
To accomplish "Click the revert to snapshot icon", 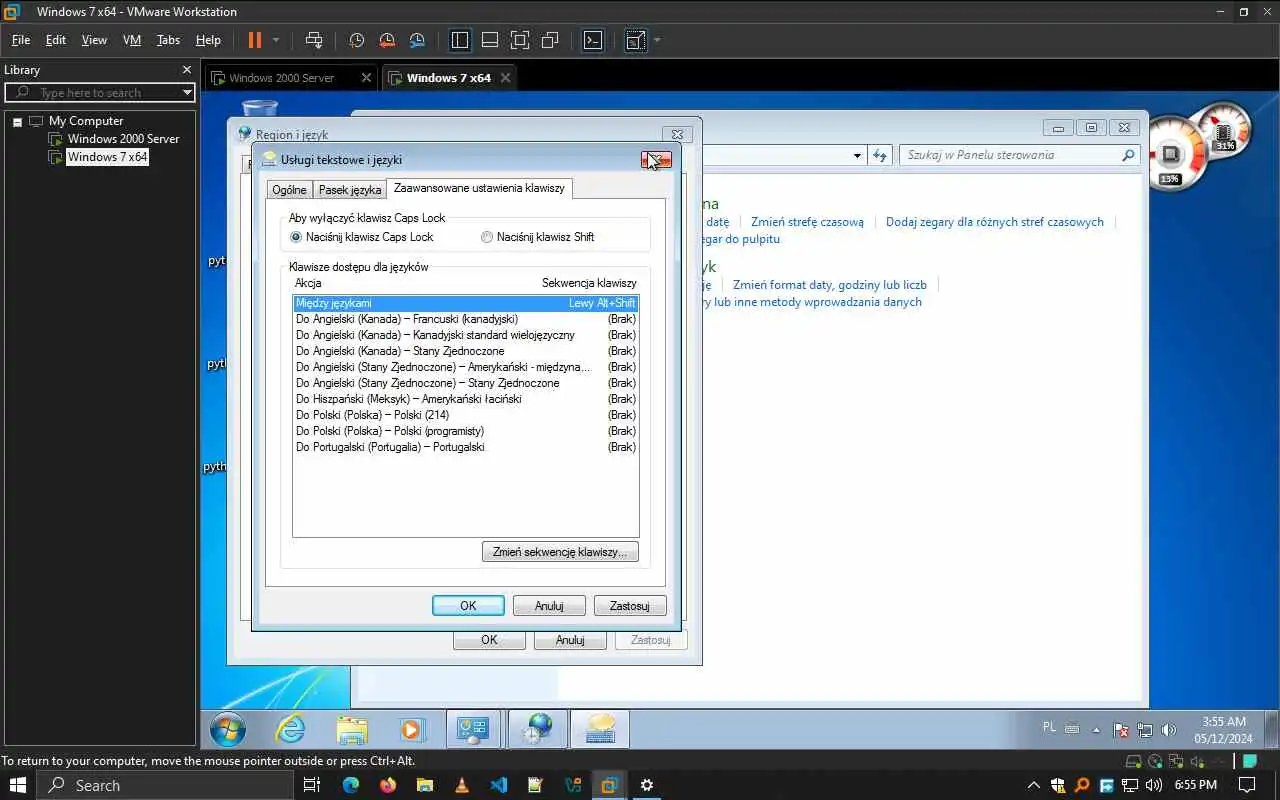I will [387, 40].
